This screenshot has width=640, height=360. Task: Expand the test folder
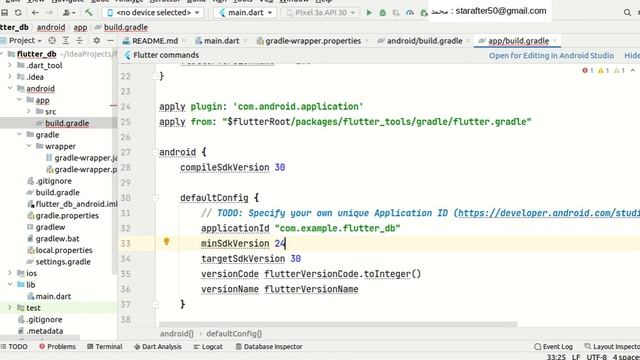point(10,308)
